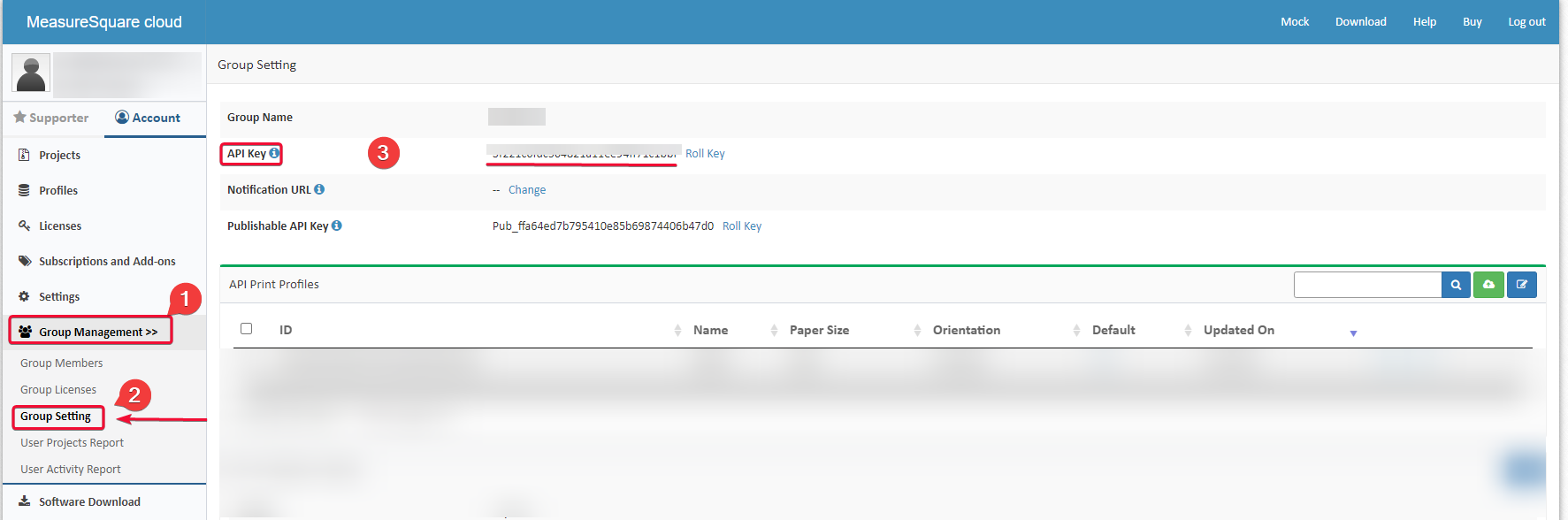Click Download in the top navigation
The width and height of the screenshot is (1568, 520).
click(1361, 22)
